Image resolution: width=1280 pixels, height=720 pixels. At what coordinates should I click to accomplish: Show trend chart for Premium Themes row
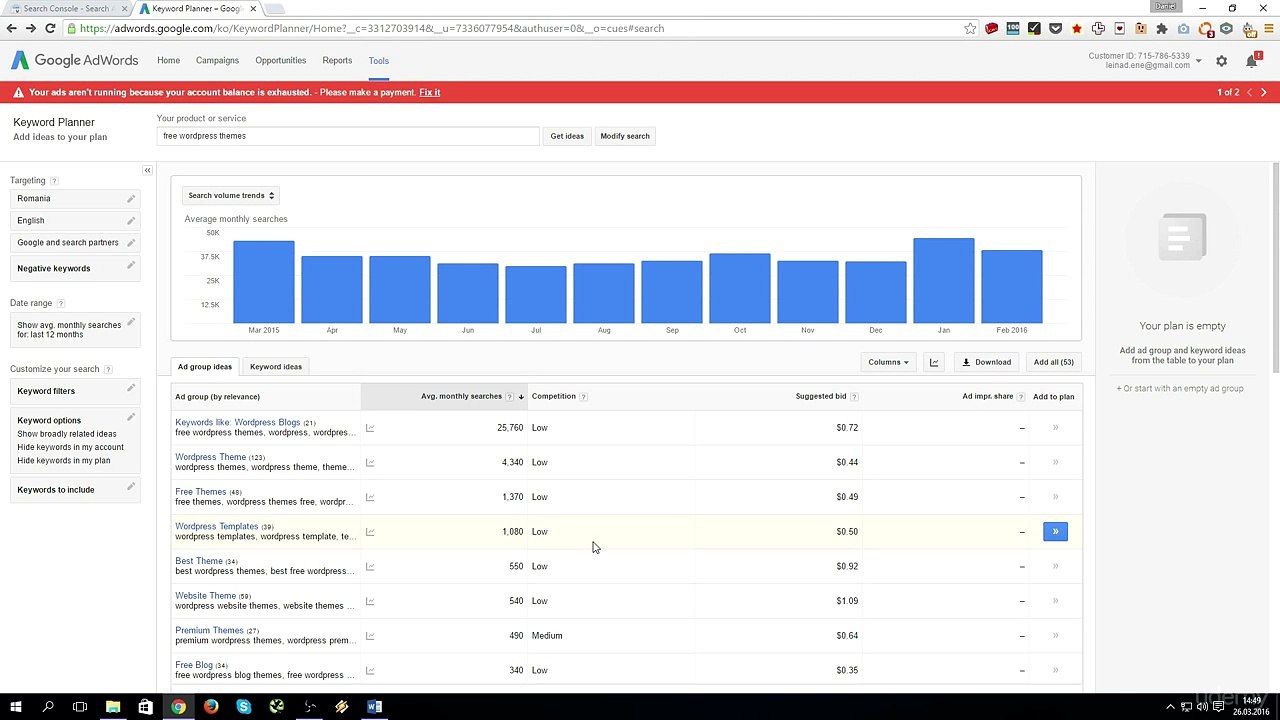(x=370, y=636)
